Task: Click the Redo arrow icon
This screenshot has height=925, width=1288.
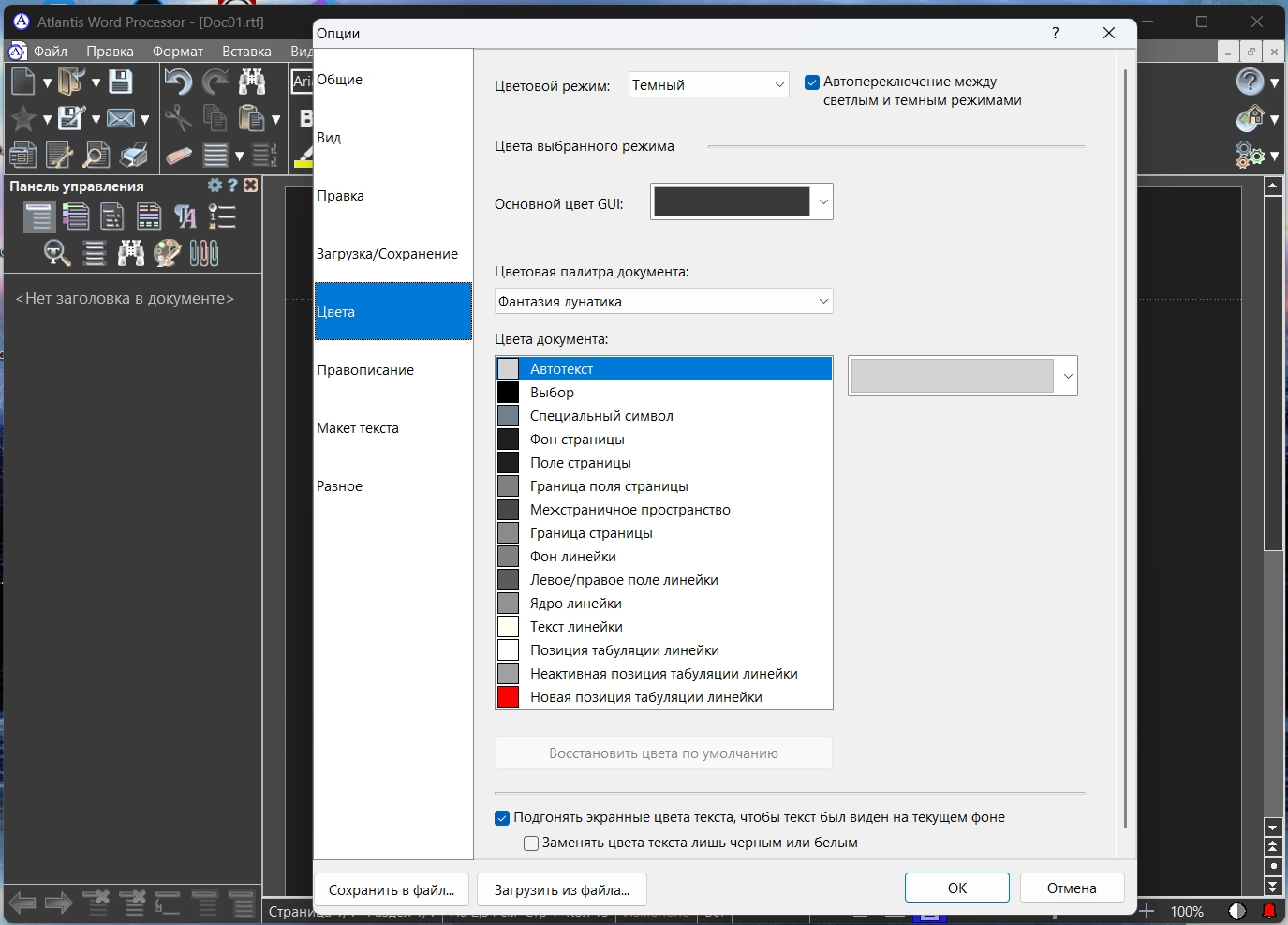Action: click(215, 82)
